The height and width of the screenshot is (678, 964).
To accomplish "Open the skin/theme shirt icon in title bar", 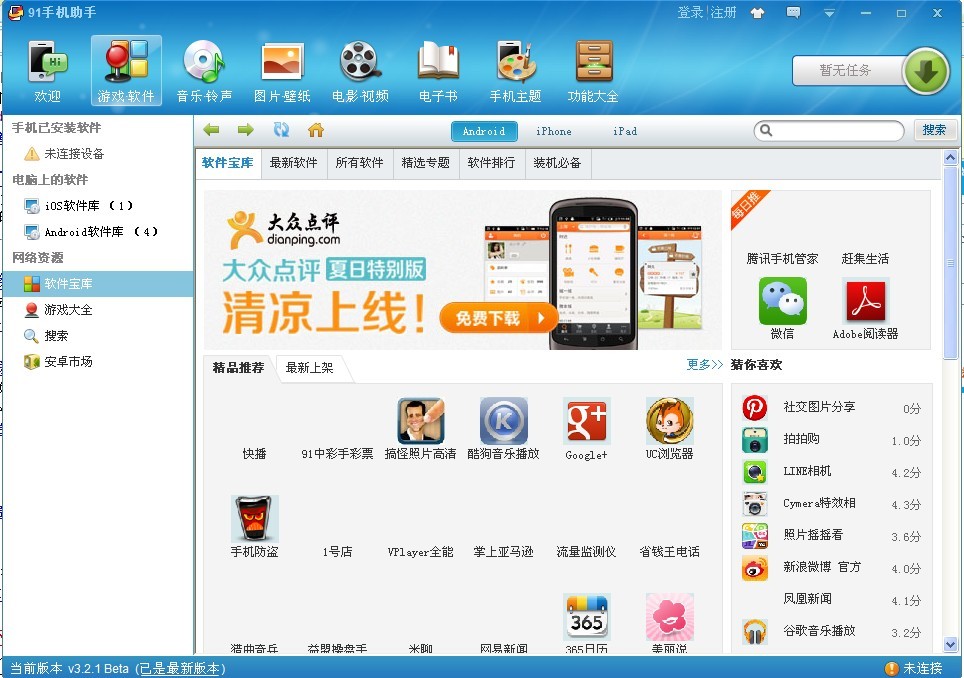I will pyautogui.click(x=757, y=13).
